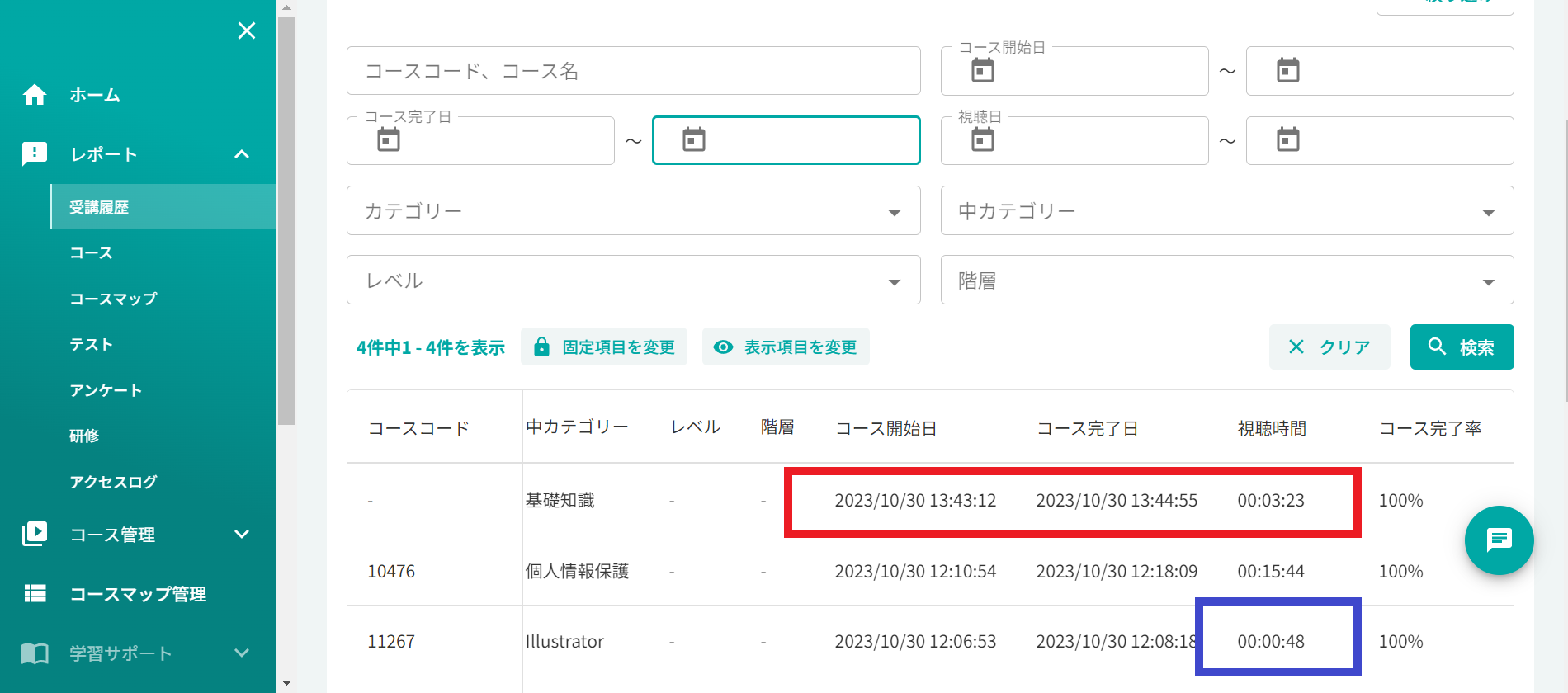This screenshot has height=693, width=1568.
Task: Click viewing time 00:15:44
Action: [x=1271, y=571]
